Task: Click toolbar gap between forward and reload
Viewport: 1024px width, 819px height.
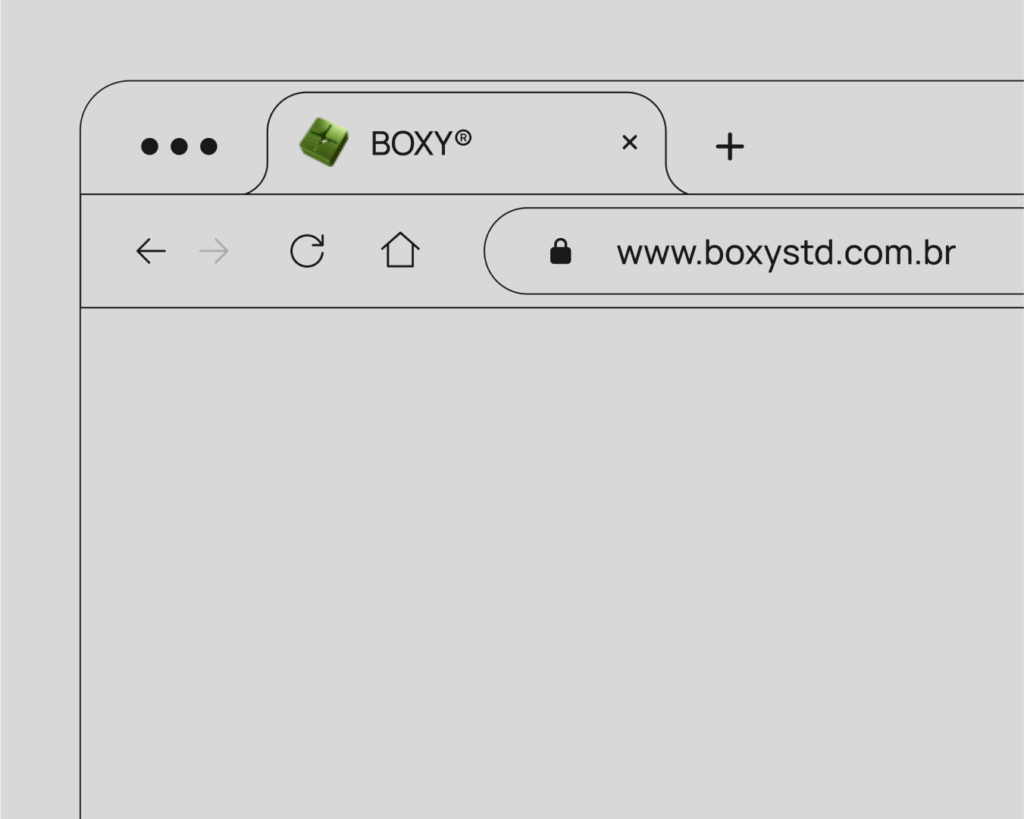Action: click(259, 251)
